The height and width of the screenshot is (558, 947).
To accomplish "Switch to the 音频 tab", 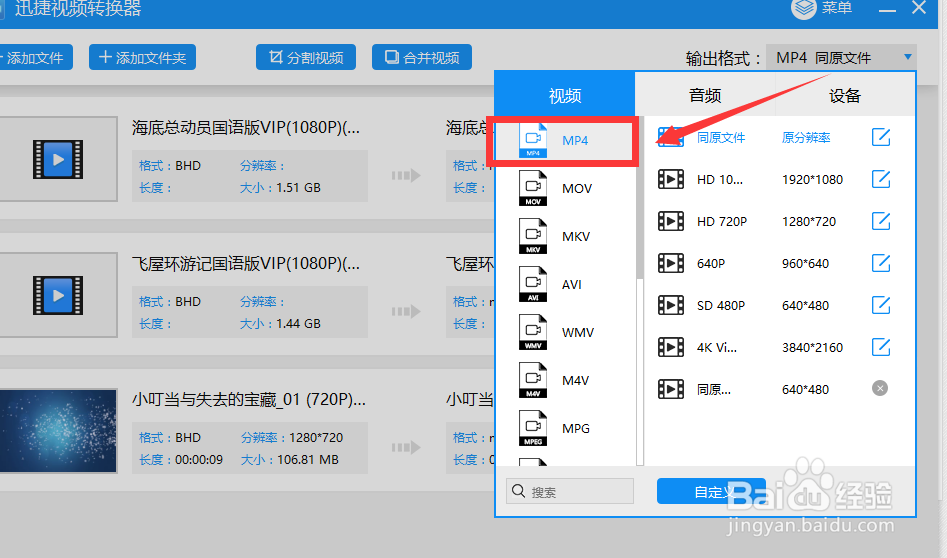I will (705, 95).
